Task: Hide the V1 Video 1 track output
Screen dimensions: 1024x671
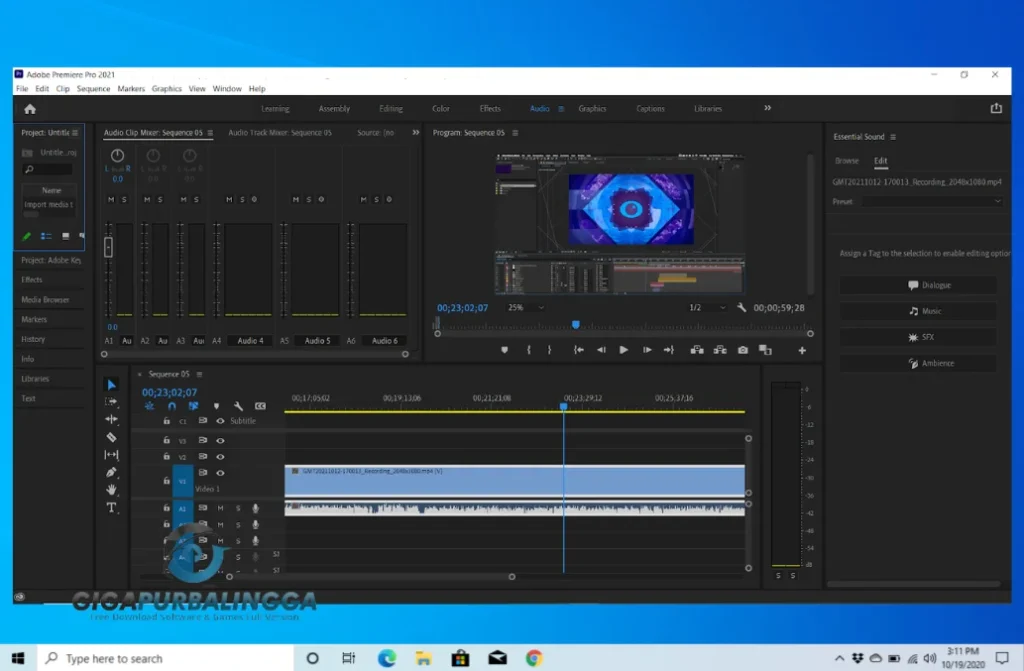Action: tap(219, 474)
